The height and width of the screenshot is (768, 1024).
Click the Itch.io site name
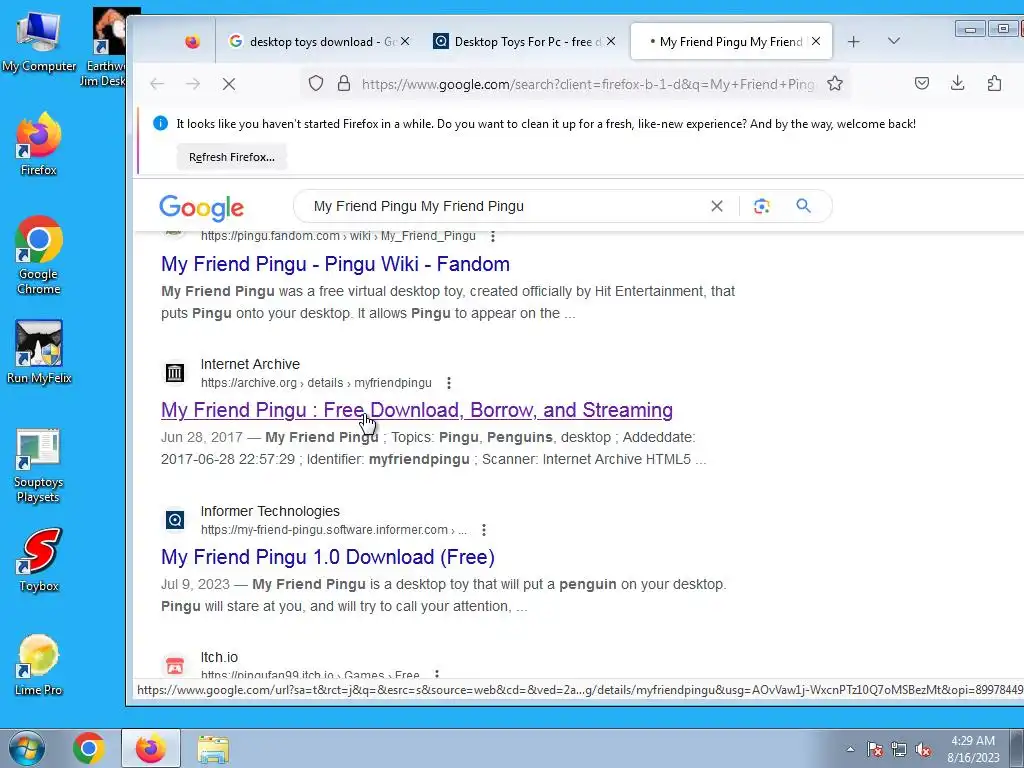(219, 658)
